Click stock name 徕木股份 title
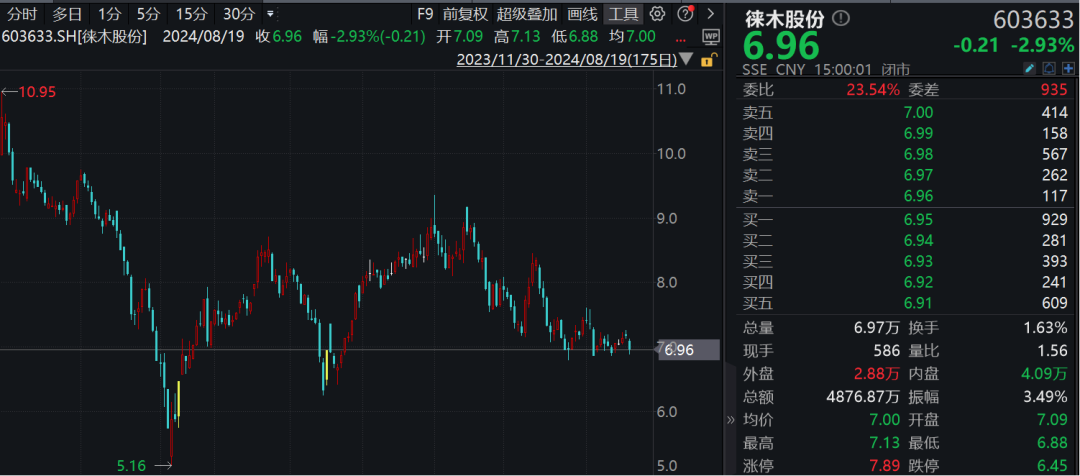Image resolution: width=1080 pixels, height=476 pixels. (787, 19)
